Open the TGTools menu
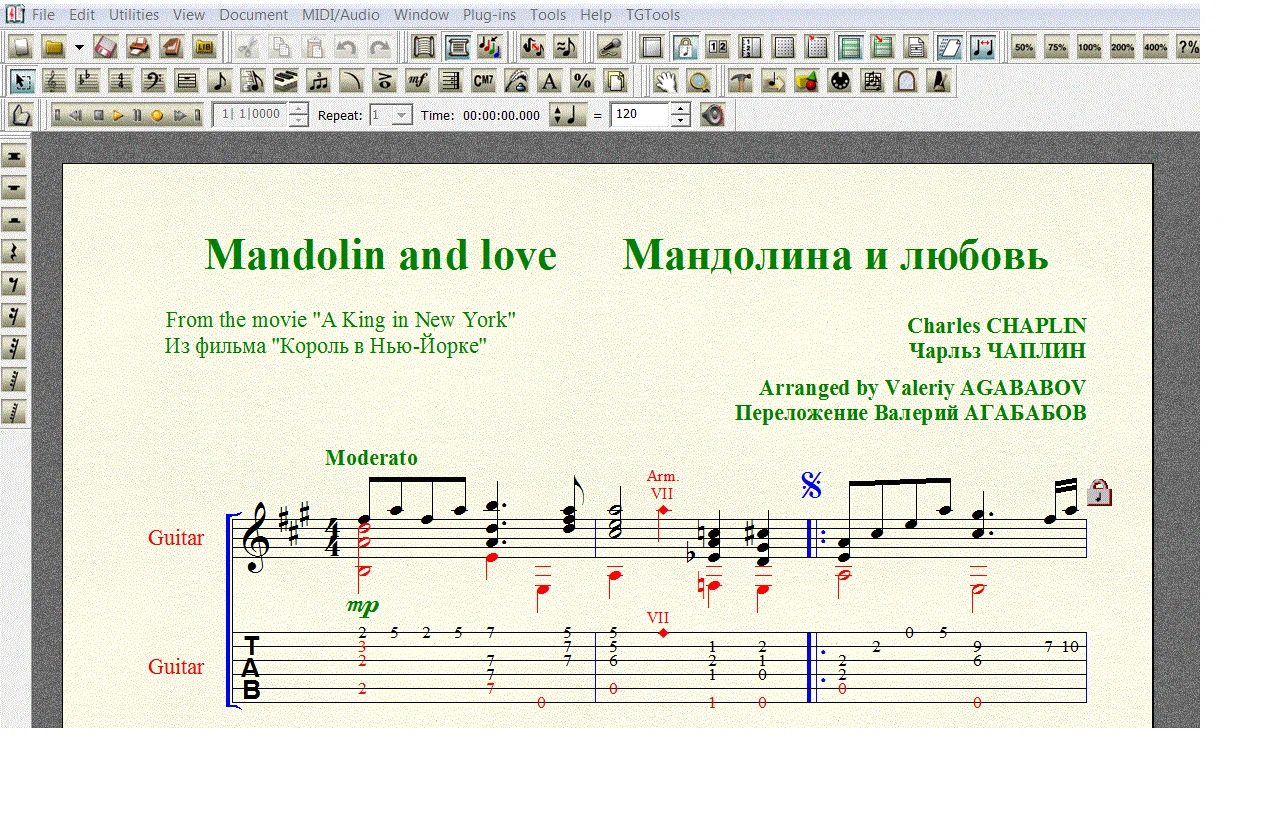The image size is (1274, 817). (x=653, y=15)
